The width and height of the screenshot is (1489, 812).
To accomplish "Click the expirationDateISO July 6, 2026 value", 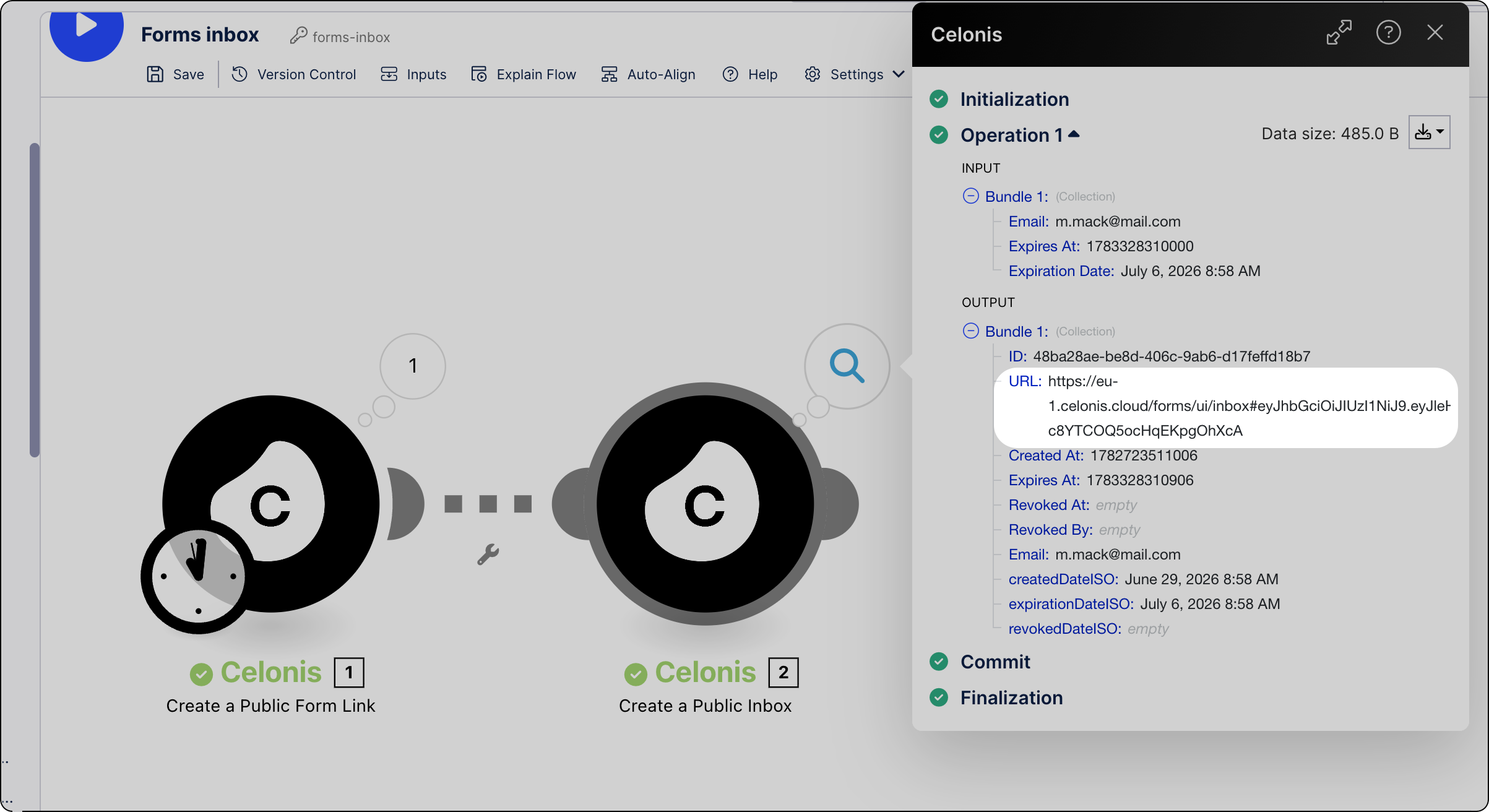I will click(x=1210, y=604).
